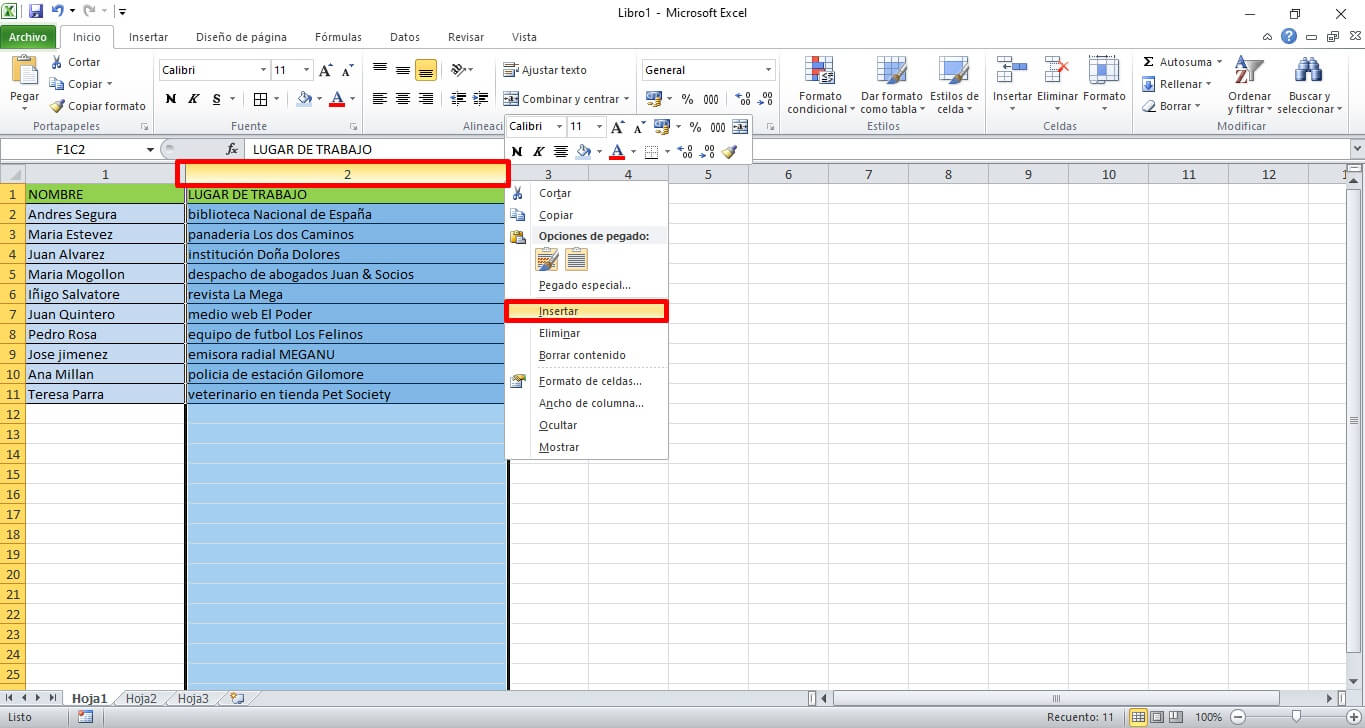1365x728 pixels.
Task: Toggle bold N in ribbon Fuente group
Action: (x=171, y=99)
